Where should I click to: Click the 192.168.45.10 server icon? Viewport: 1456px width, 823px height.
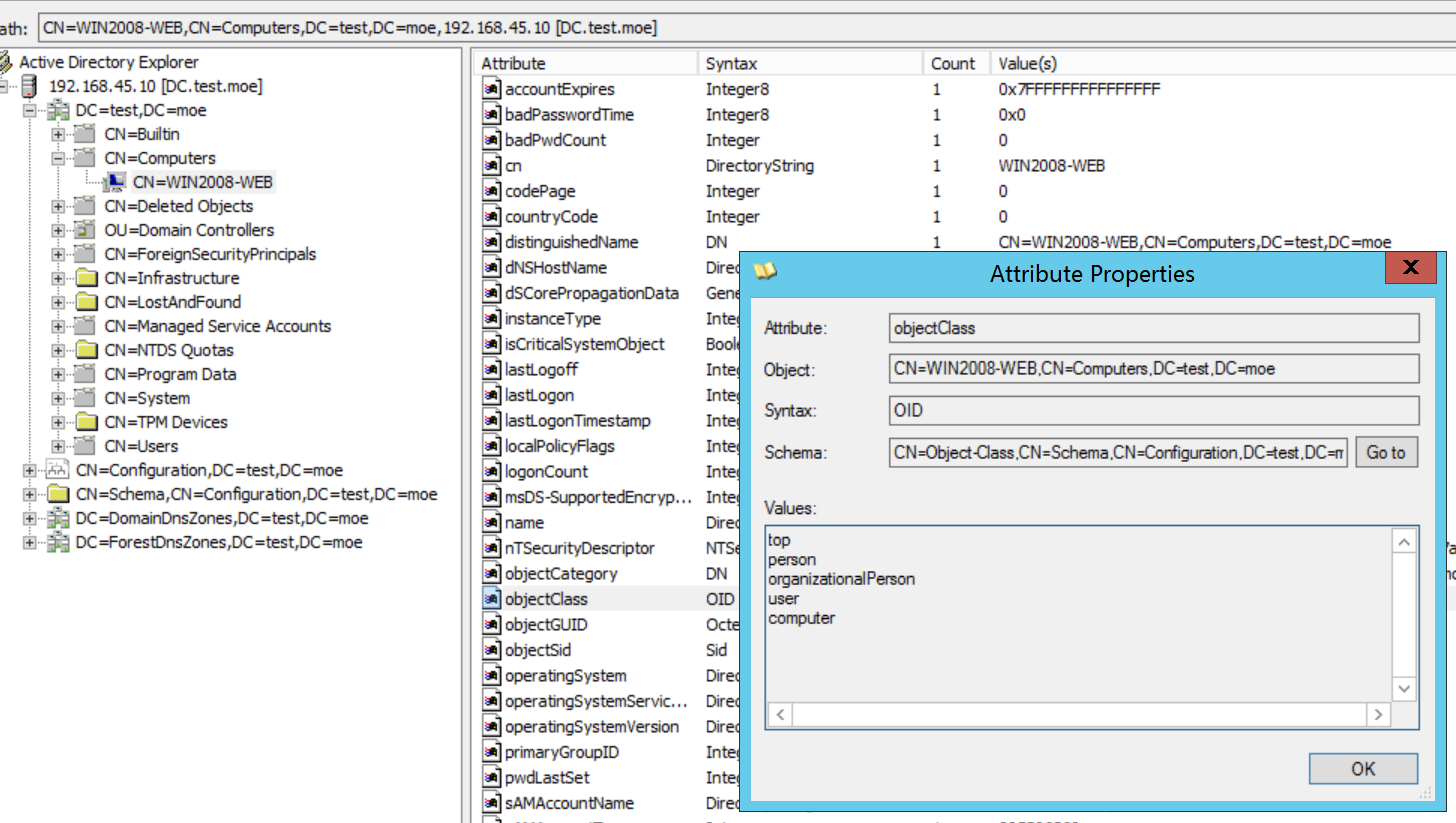point(33,86)
